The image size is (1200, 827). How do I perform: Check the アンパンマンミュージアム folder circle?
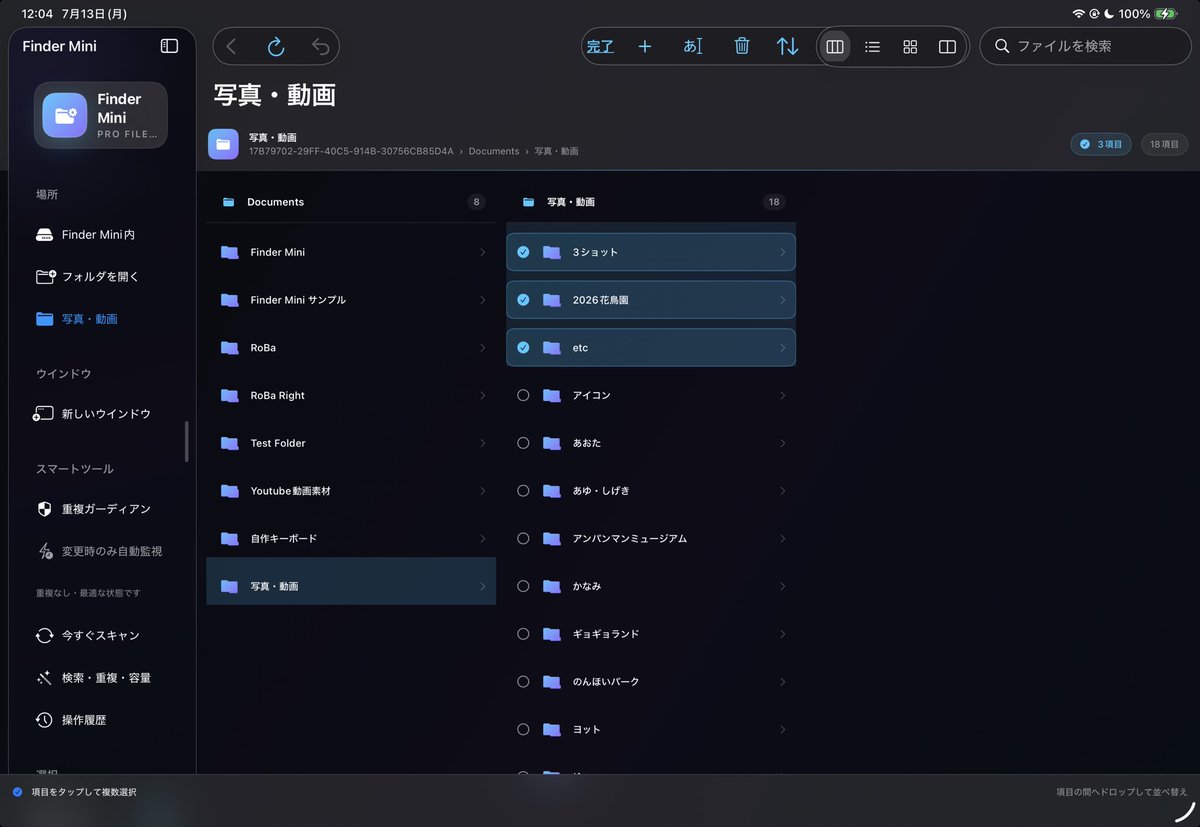click(x=523, y=538)
